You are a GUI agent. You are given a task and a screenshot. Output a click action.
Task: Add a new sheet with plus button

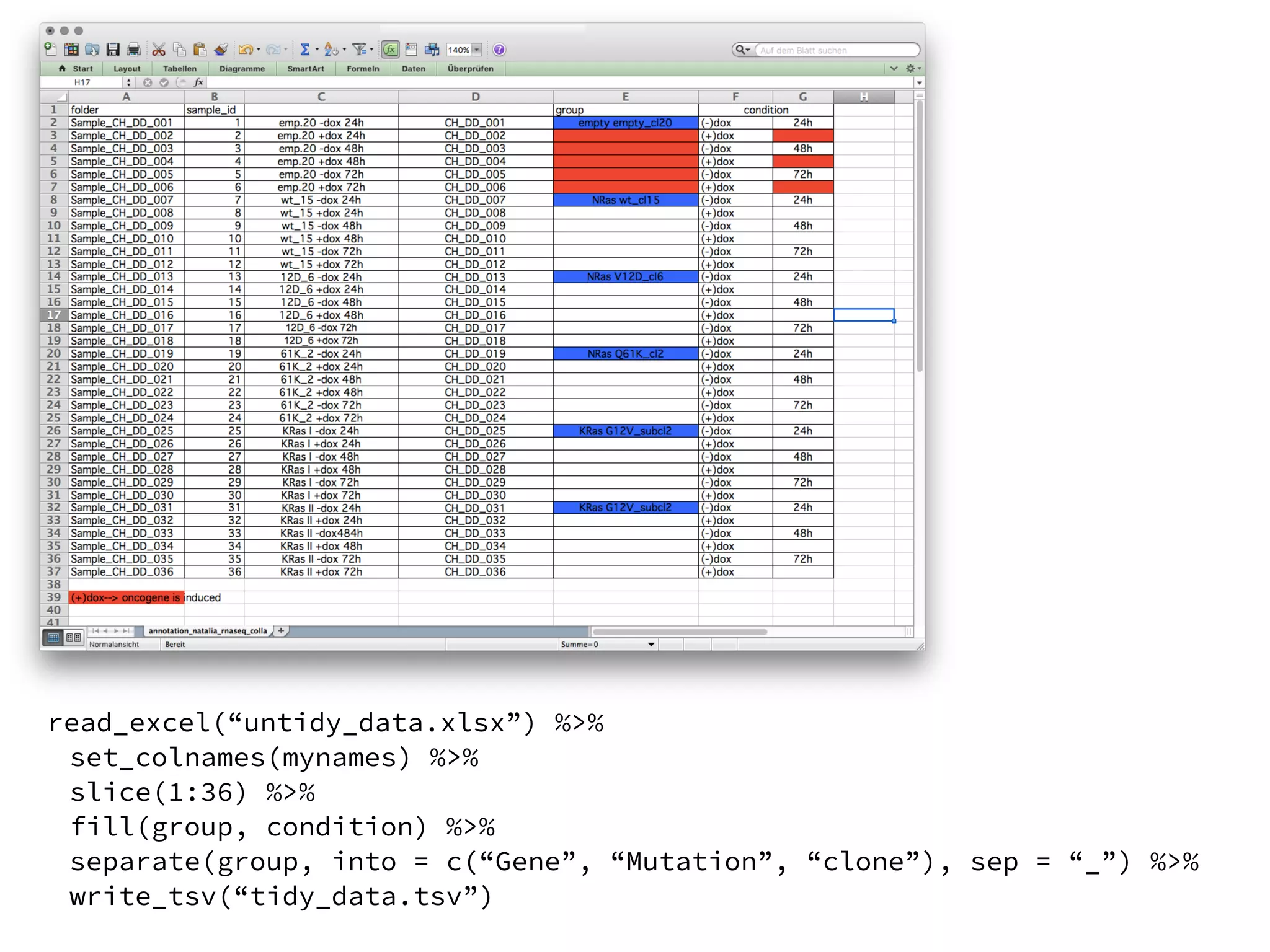click(282, 631)
